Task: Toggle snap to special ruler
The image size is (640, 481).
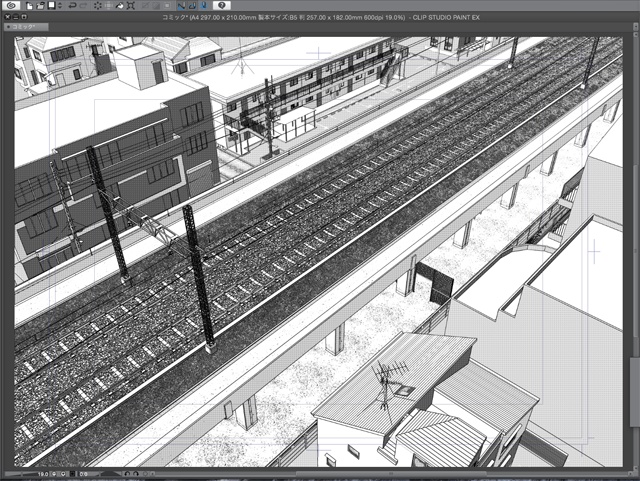Action: tap(193, 6)
